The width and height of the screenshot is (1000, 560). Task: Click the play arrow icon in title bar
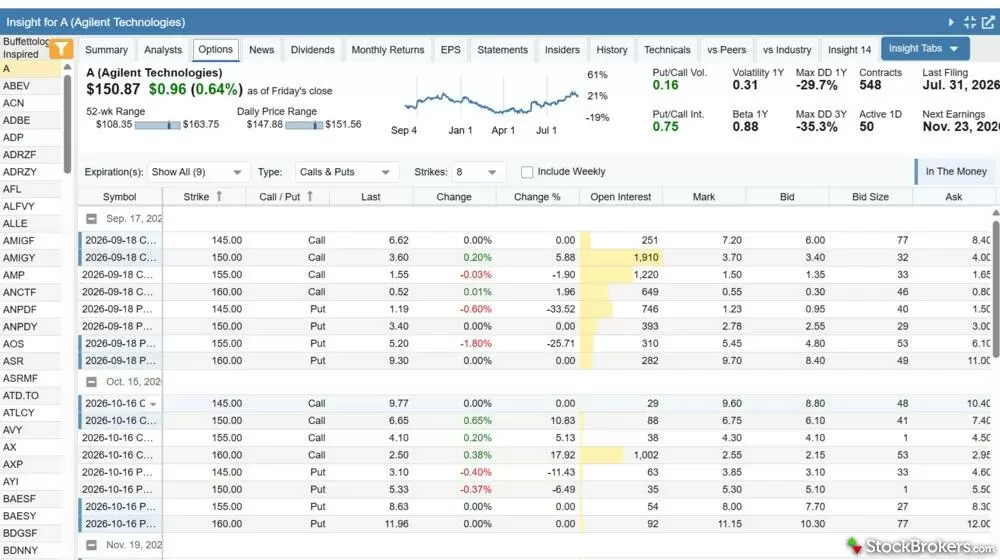951,22
